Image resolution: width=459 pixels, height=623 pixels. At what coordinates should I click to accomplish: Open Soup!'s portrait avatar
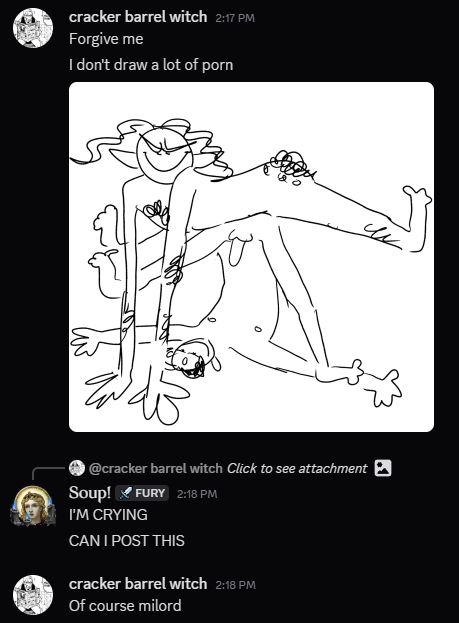(33, 505)
